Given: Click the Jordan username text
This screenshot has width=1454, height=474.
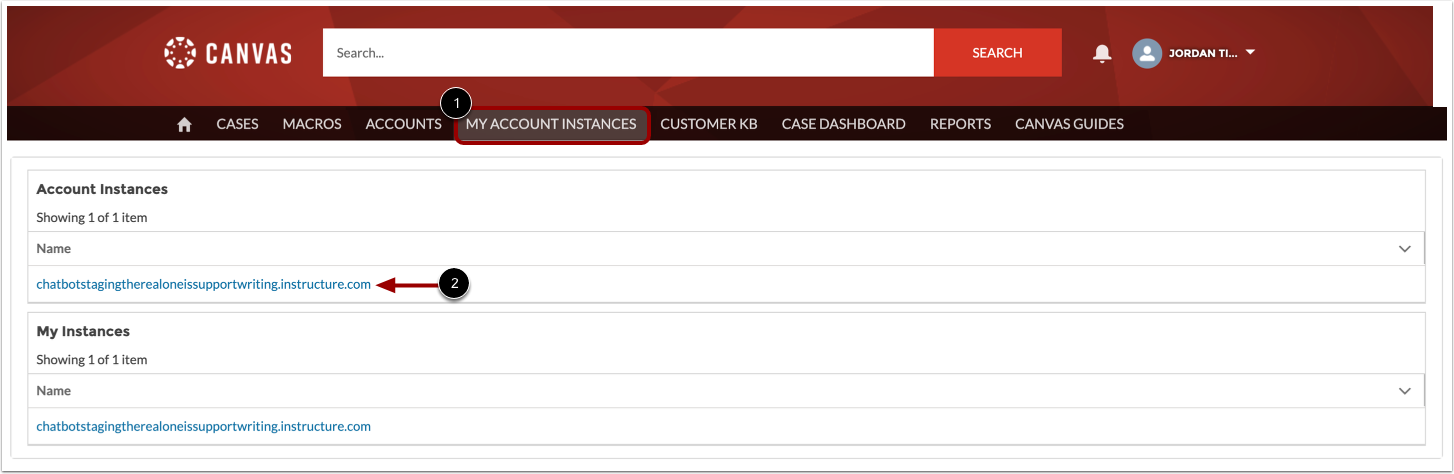Looking at the screenshot, I should 1203,53.
